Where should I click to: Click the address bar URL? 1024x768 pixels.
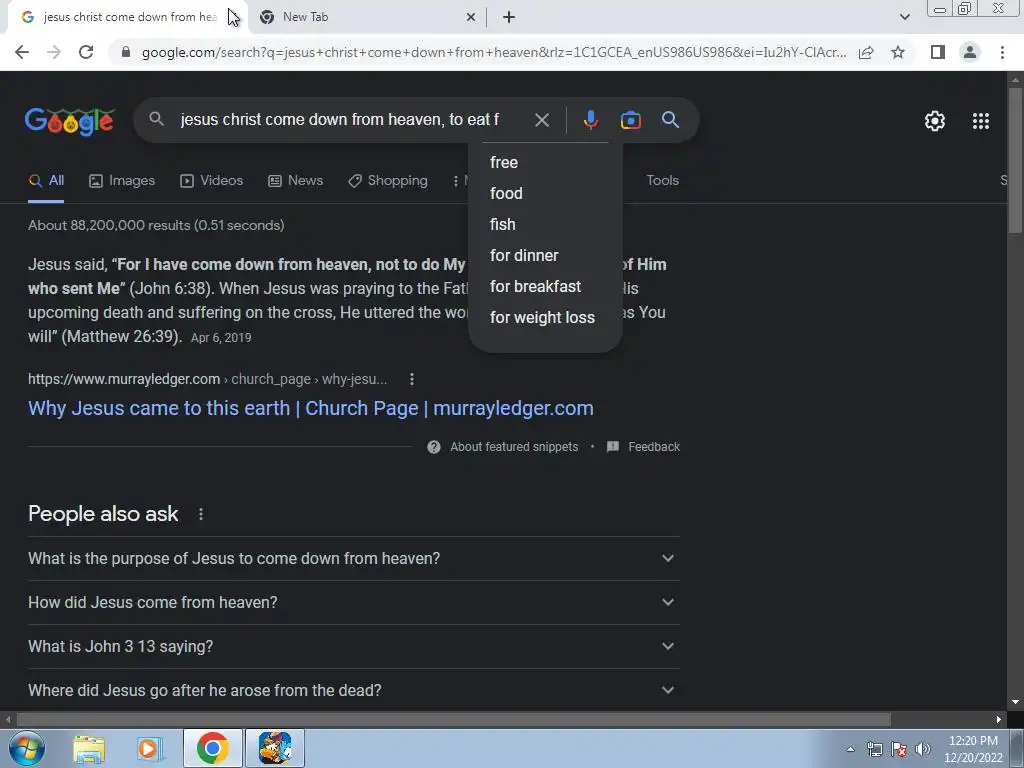coord(494,52)
